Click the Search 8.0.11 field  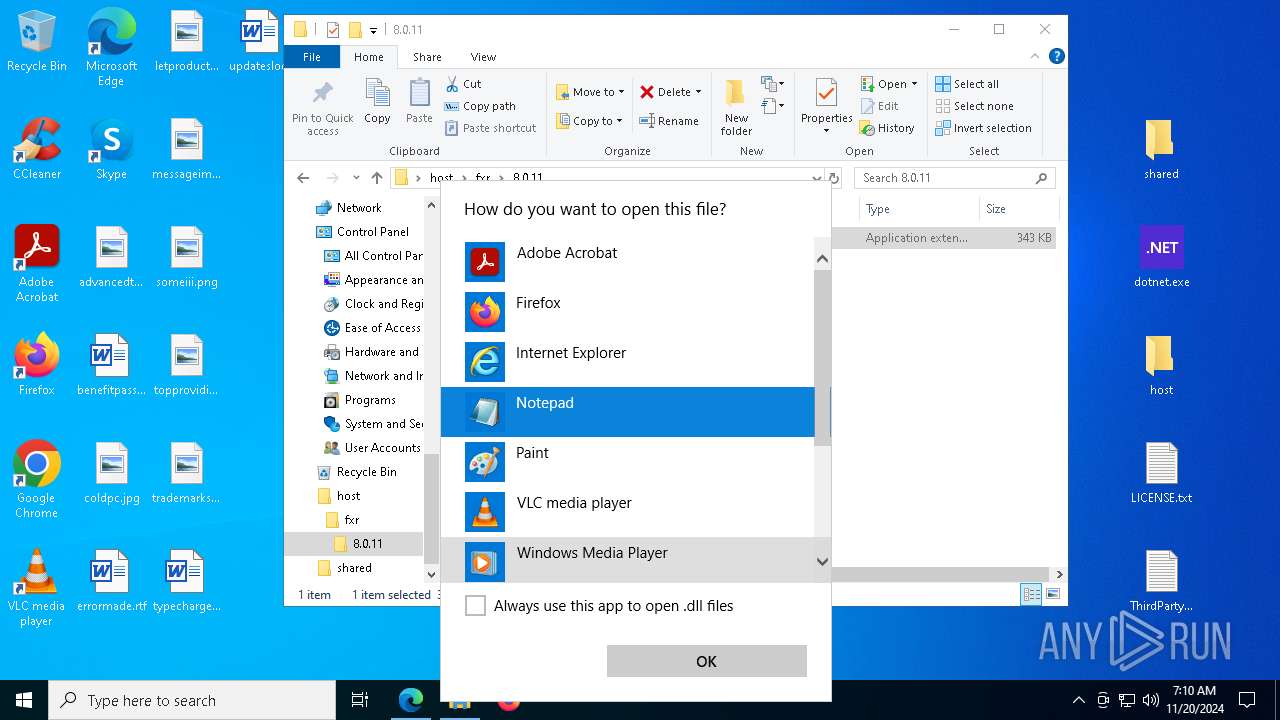[x=953, y=178]
